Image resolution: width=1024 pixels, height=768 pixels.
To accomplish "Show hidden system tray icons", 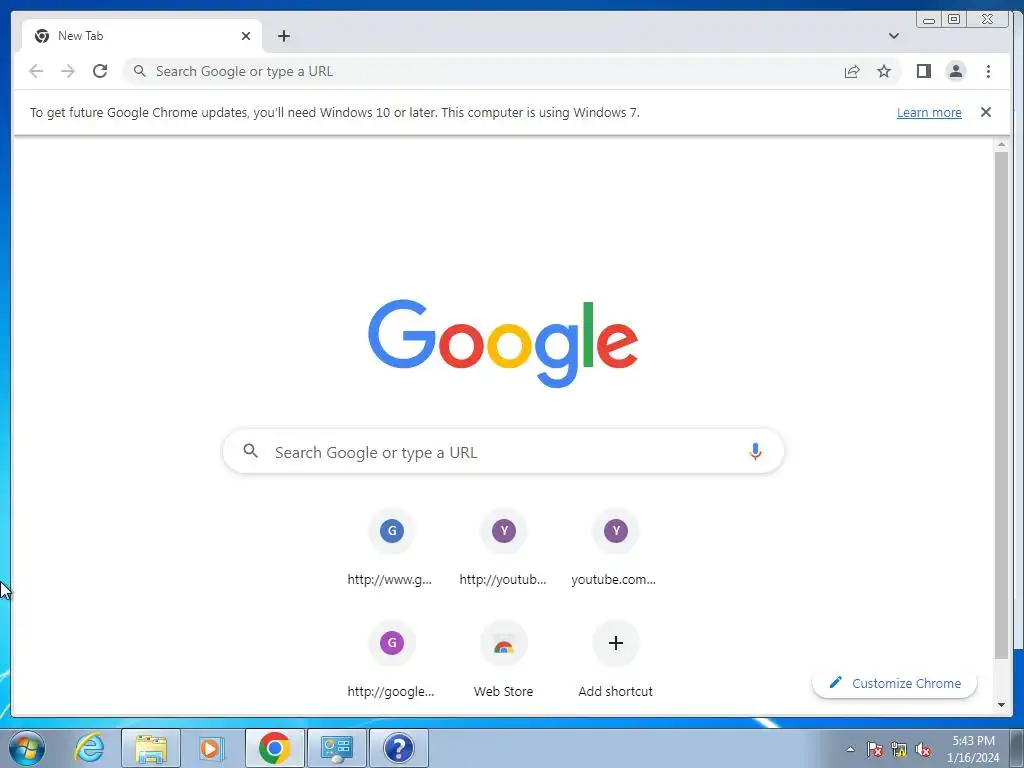I will (x=850, y=749).
